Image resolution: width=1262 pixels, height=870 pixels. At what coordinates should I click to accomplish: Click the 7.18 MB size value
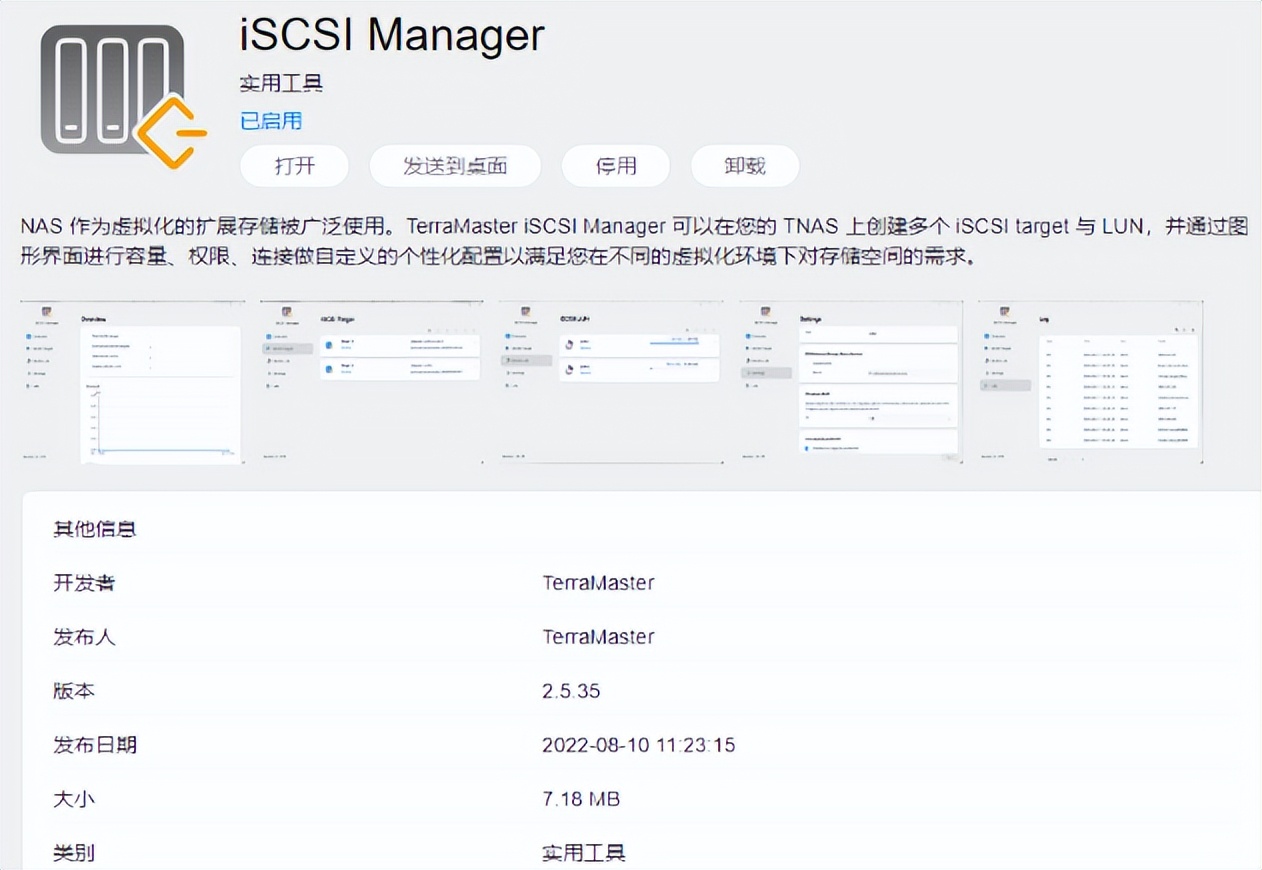click(x=581, y=799)
